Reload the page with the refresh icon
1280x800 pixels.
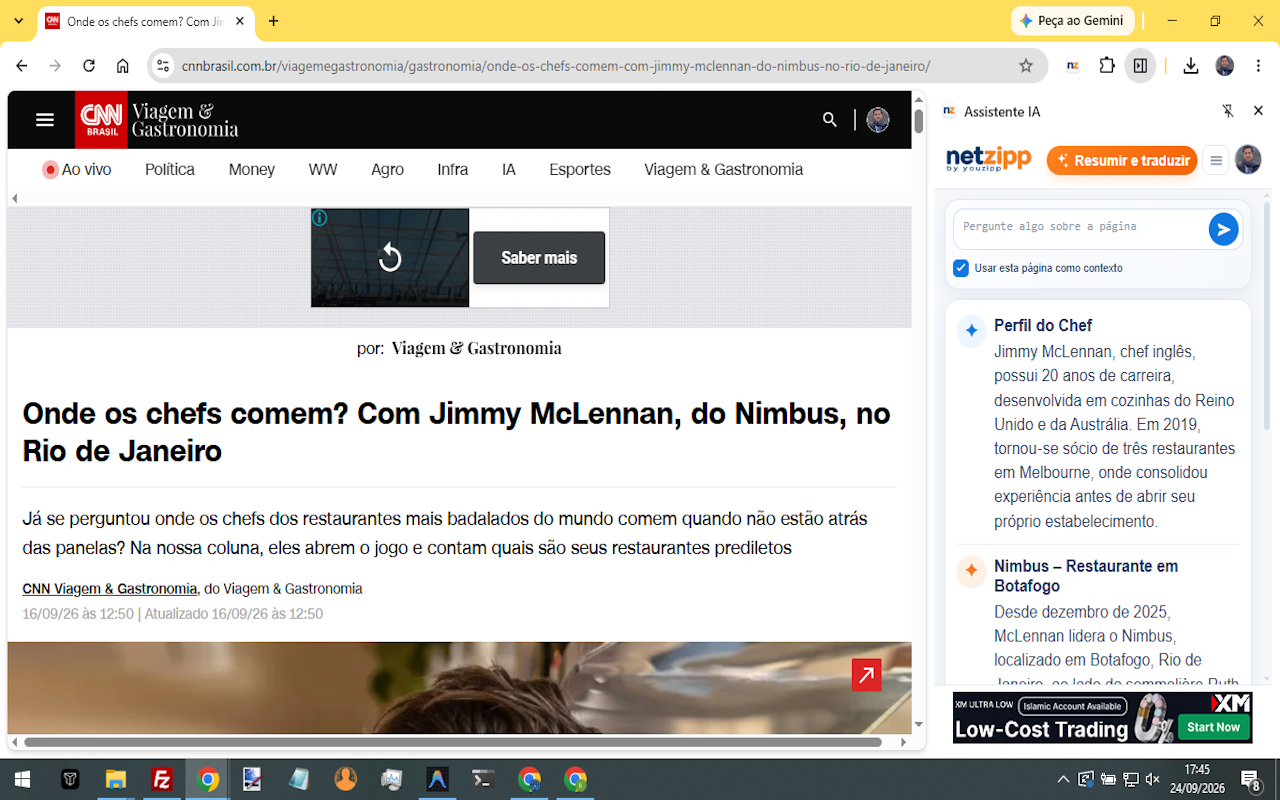89,66
